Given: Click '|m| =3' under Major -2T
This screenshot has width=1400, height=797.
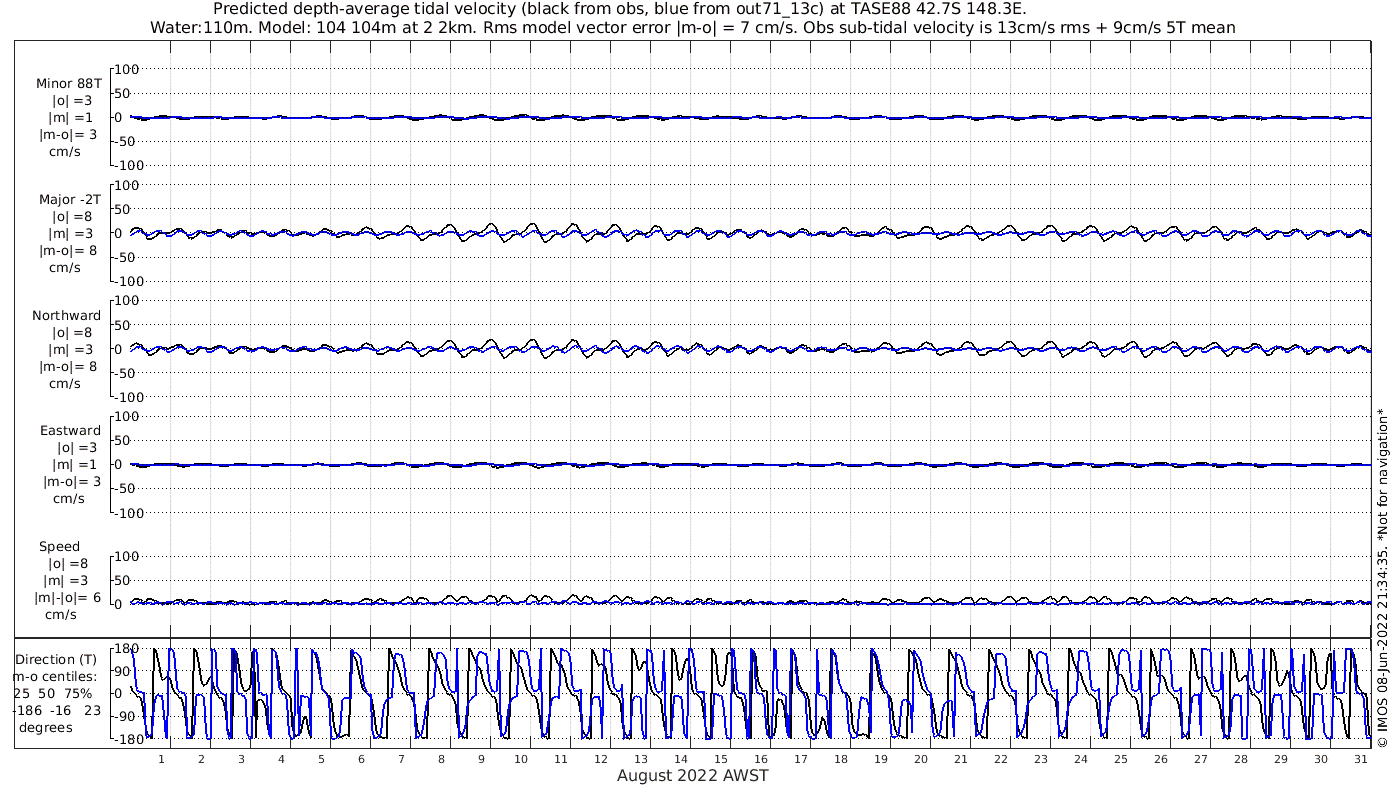Looking at the screenshot, I should 72,234.
